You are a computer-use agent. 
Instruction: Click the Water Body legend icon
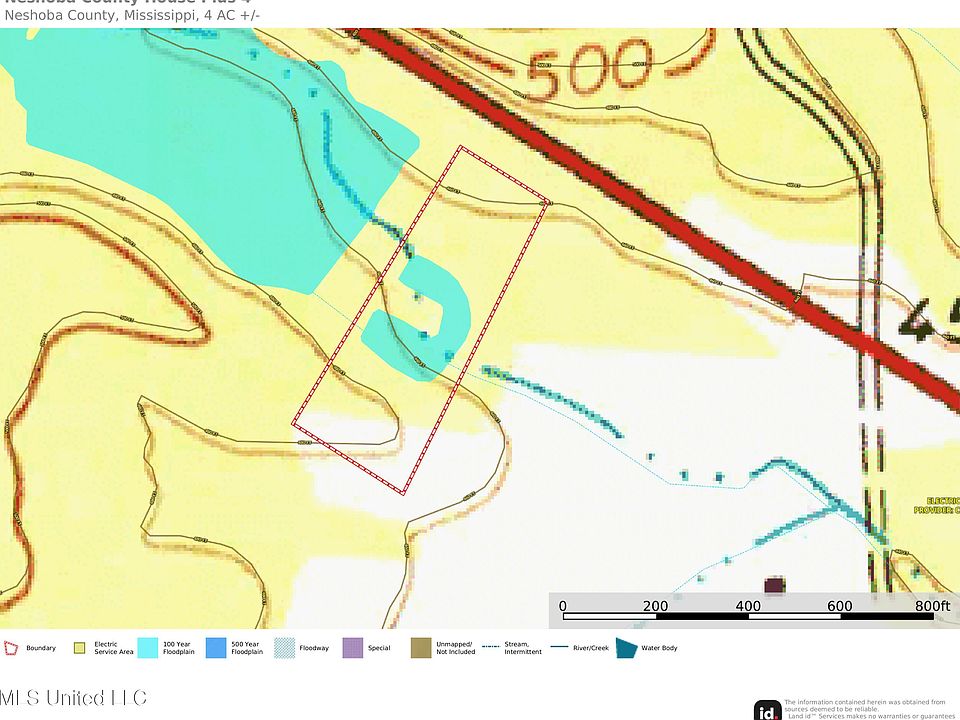(627, 648)
